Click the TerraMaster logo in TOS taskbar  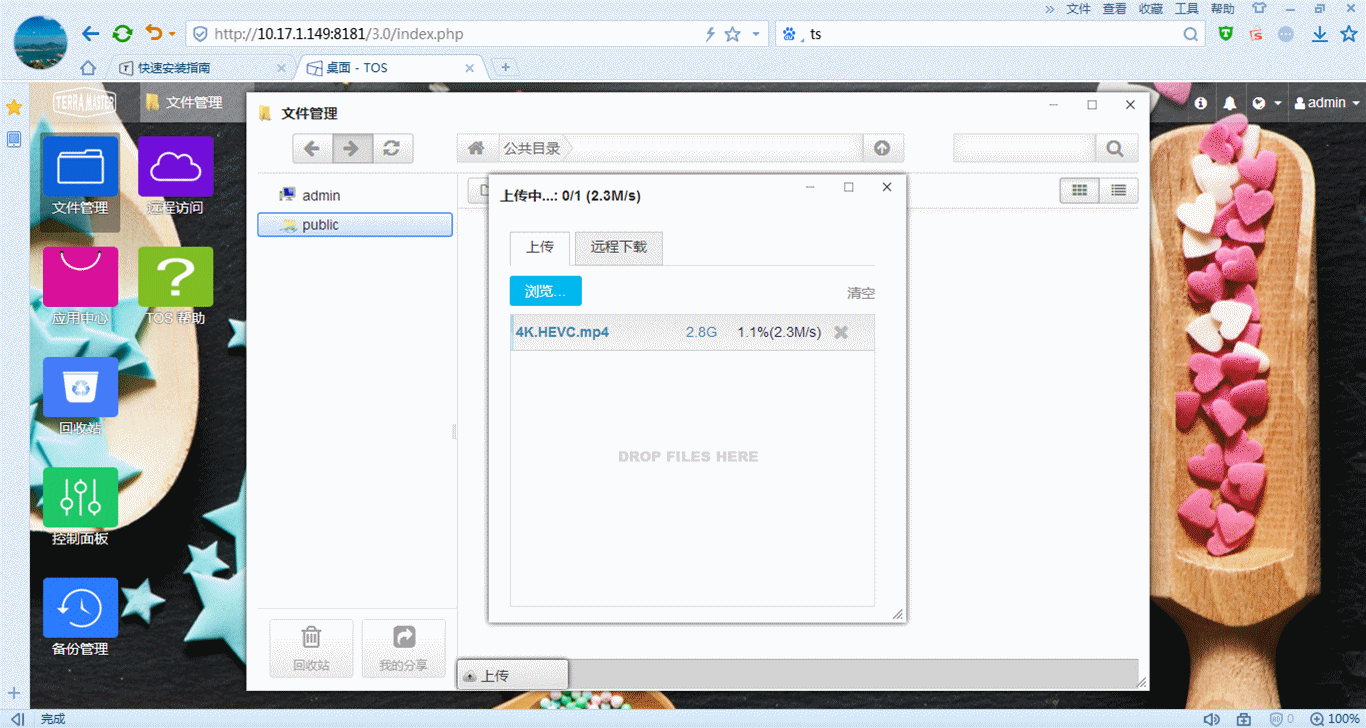(x=84, y=102)
